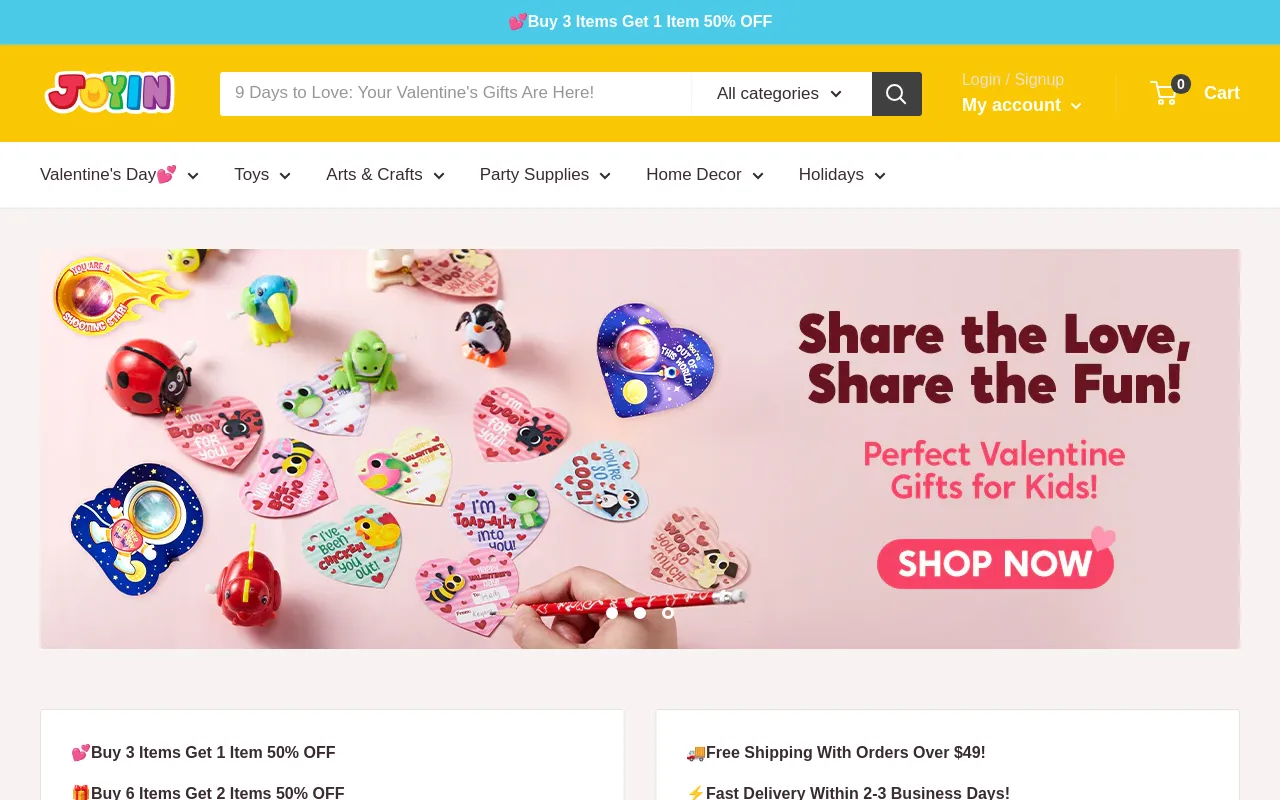Click the SHOP NOW banner button
The image size is (1280, 800).
click(995, 563)
